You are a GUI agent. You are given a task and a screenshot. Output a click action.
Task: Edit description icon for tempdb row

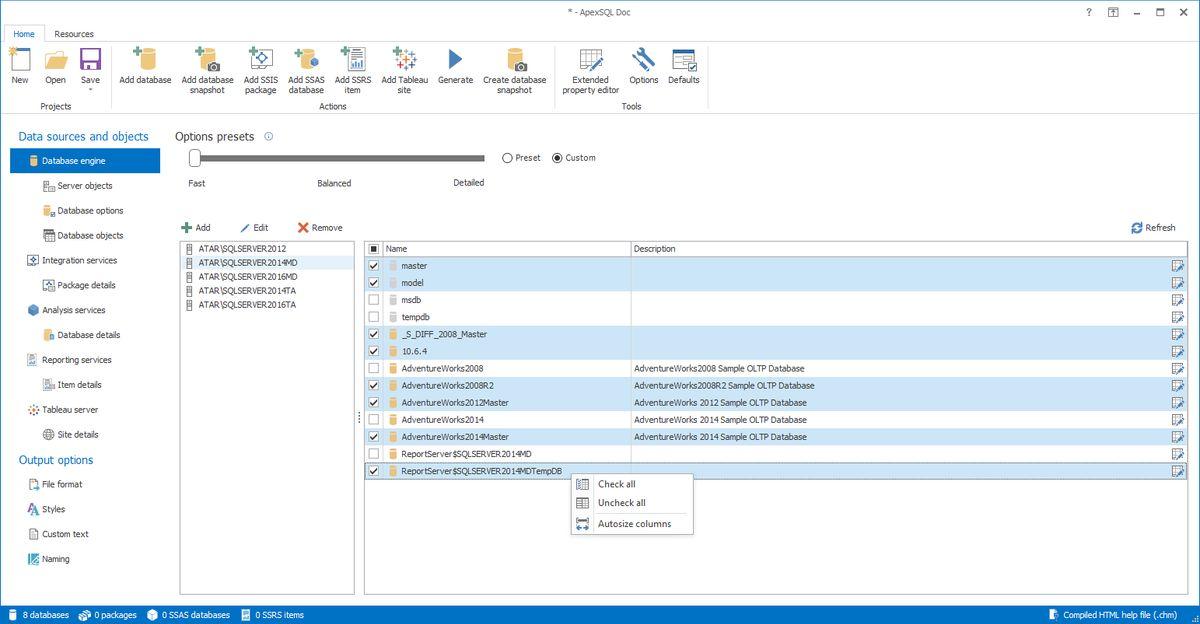coord(1178,317)
